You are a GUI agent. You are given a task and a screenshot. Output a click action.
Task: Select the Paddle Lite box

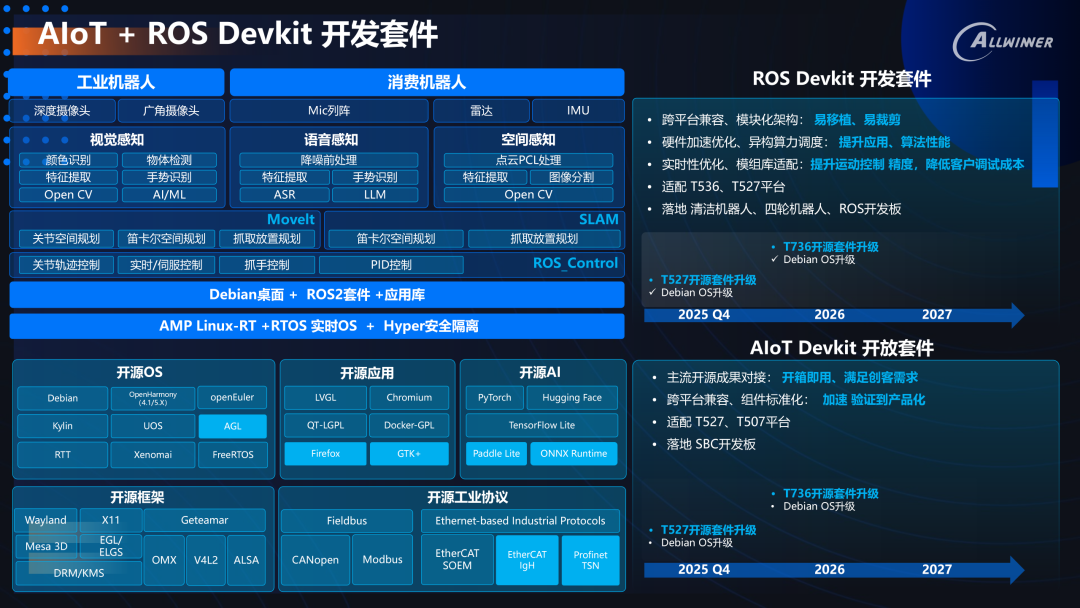[x=496, y=454]
